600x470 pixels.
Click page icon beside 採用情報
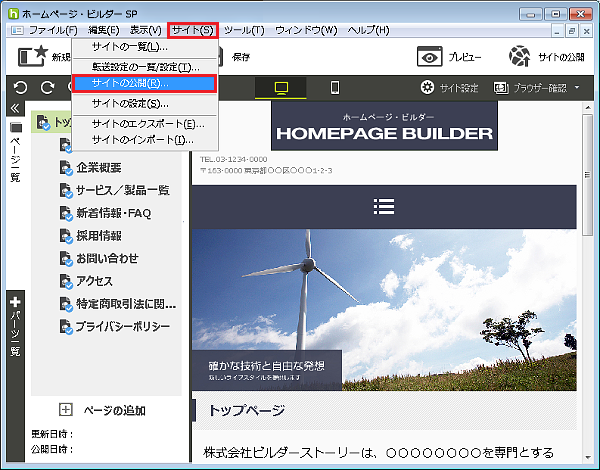point(66,236)
